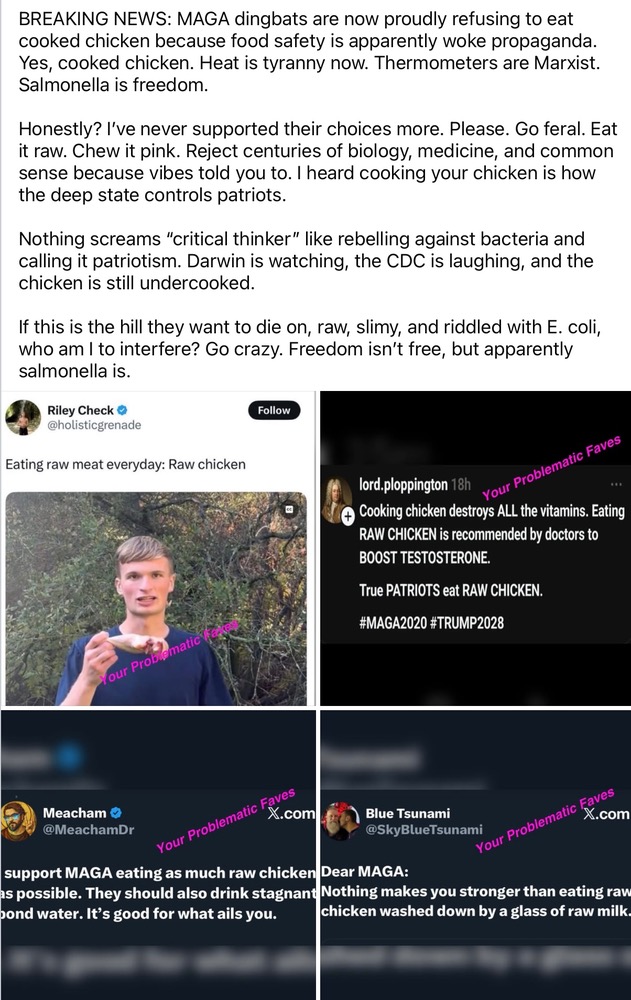The height and width of the screenshot is (1000, 631).
Task: Click Meacham's profile avatar
Action: click(x=21, y=820)
